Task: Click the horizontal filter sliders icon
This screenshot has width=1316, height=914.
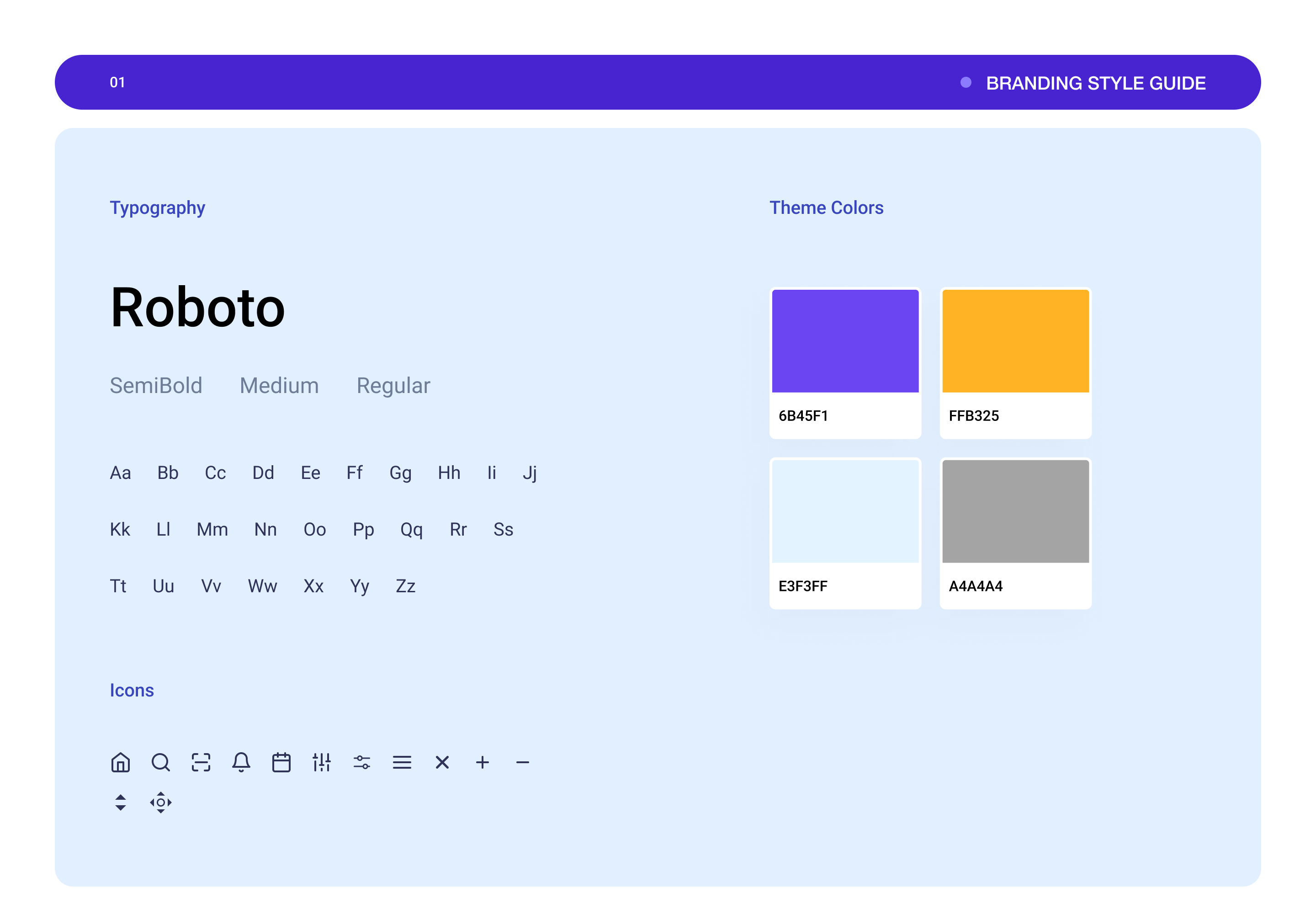Action: coord(362,762)
